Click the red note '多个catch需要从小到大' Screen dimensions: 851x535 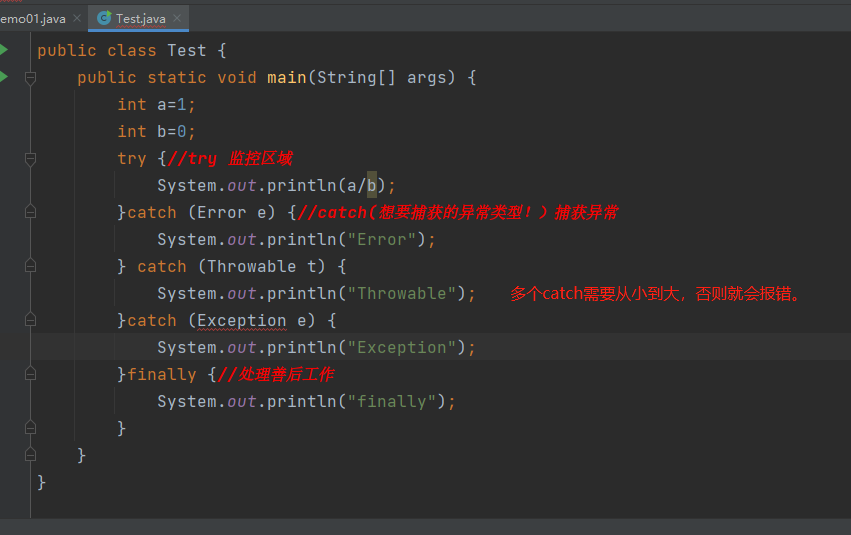point(594,294)
